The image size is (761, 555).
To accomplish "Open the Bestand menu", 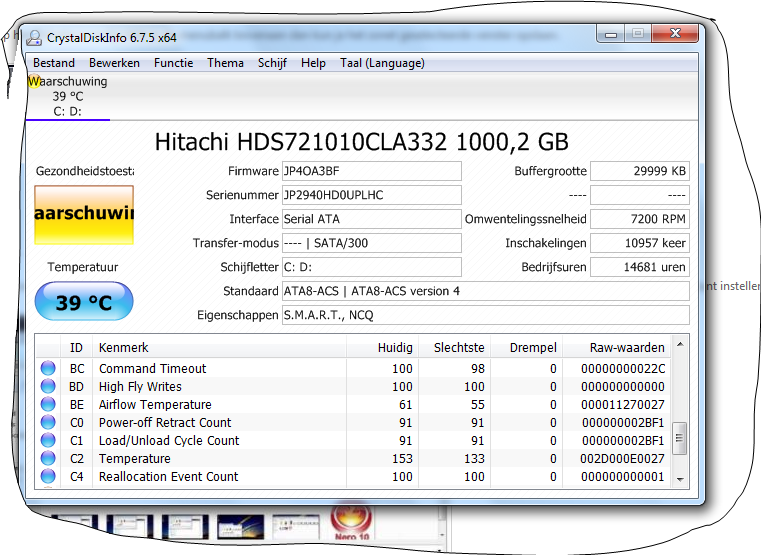I will click(x=54, y=63).
